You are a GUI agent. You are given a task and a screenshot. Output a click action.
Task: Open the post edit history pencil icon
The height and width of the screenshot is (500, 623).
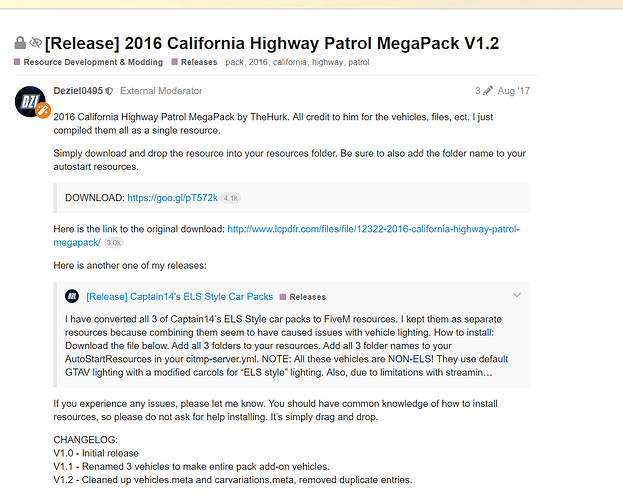click(488, 91)
